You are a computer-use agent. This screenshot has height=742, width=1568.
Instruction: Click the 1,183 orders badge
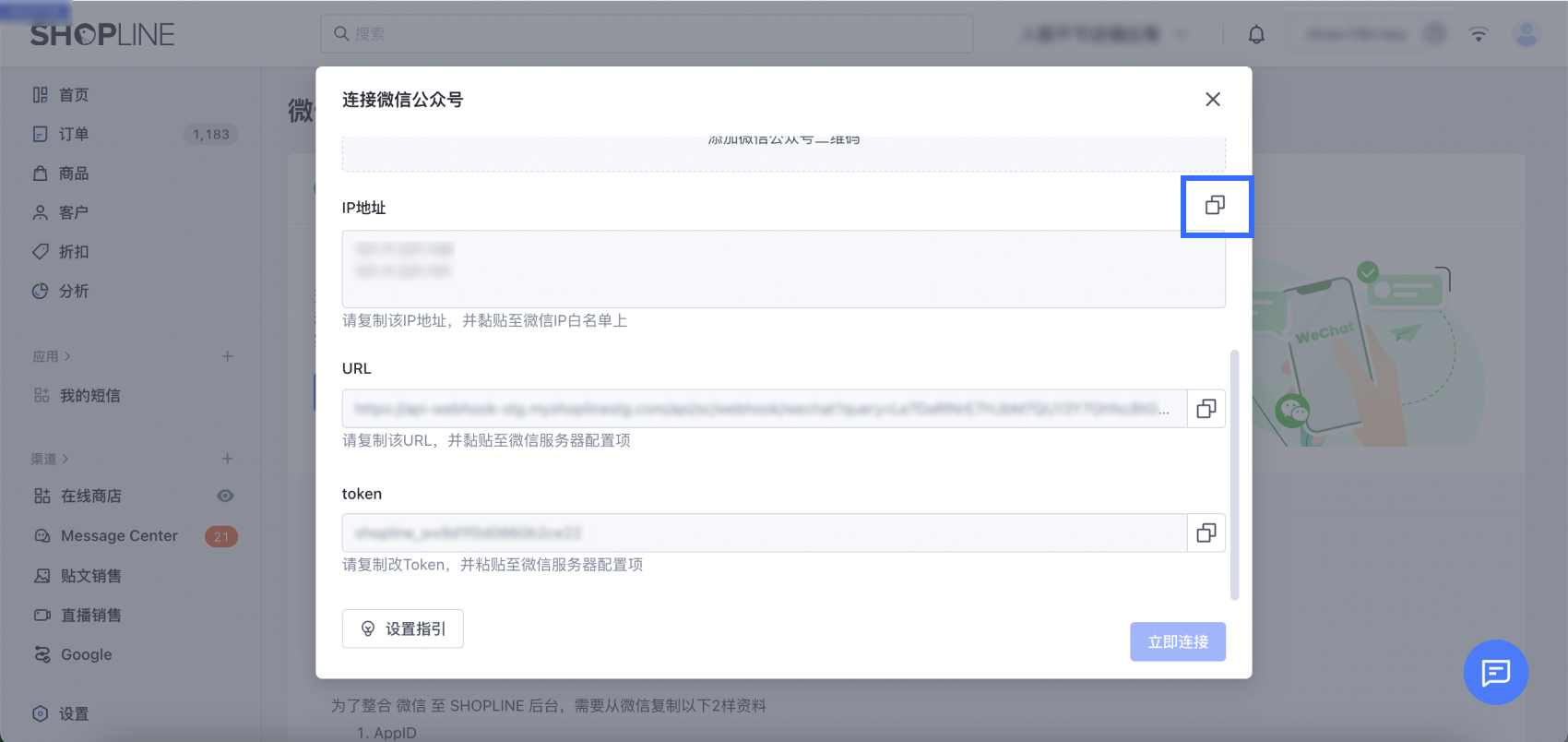(211, 135)
